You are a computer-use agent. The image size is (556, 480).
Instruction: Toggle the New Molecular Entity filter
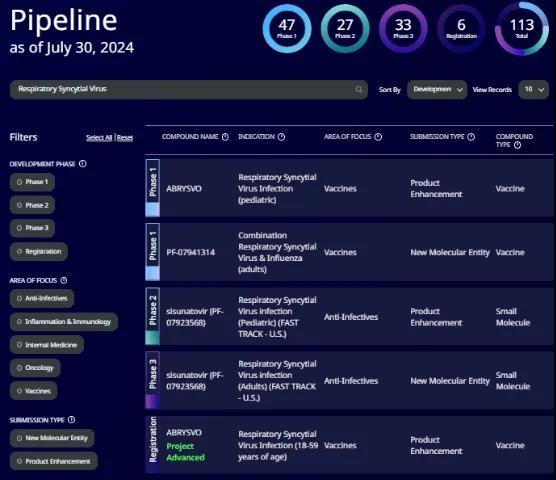tap(52, 438)
